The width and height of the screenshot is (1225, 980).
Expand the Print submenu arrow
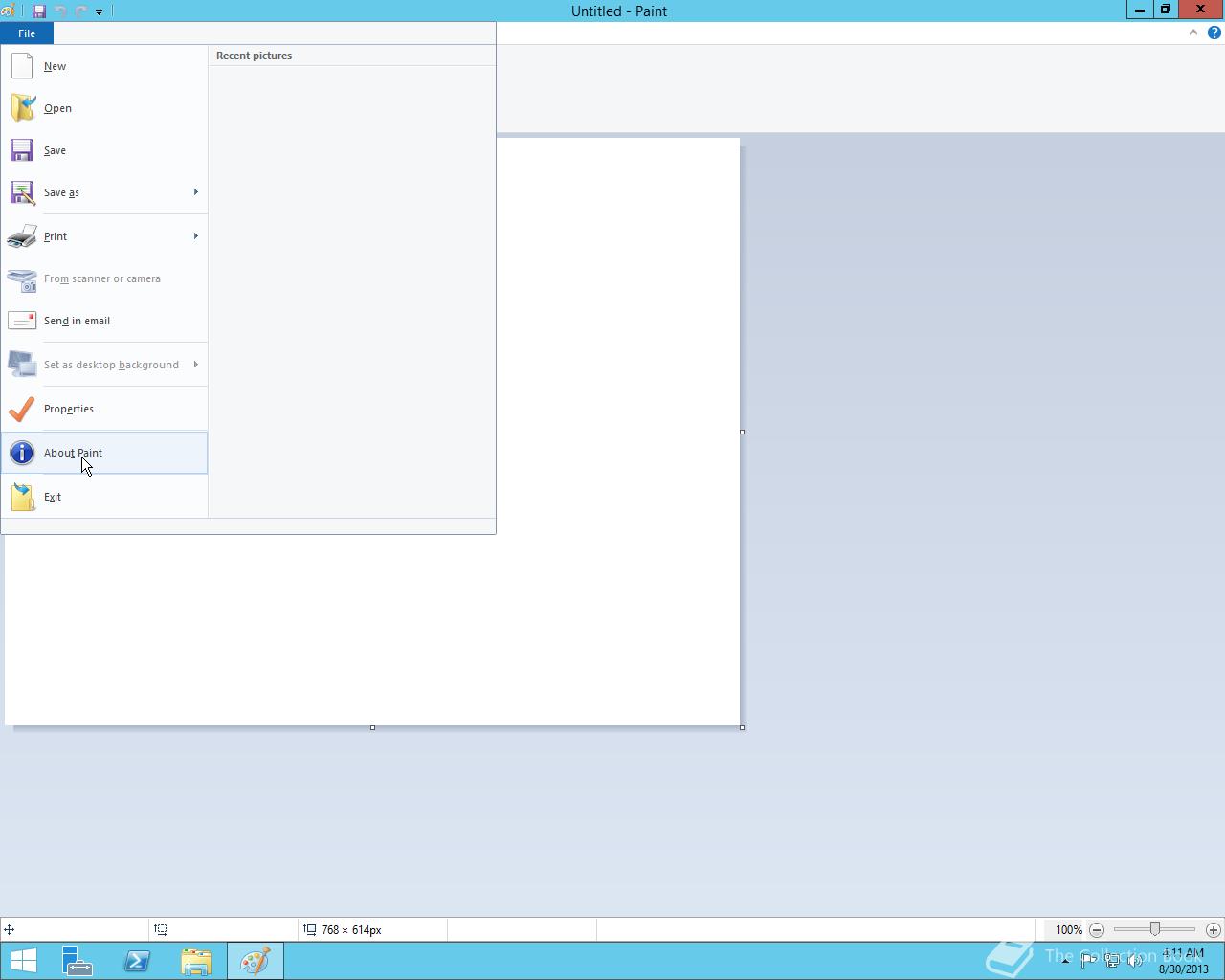click(195, 236)
